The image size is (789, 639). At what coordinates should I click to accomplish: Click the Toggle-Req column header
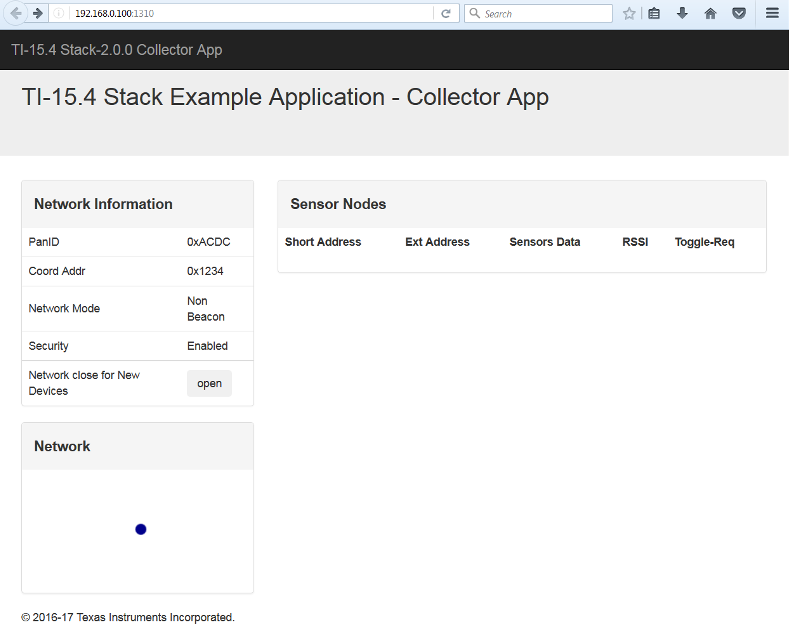point(704,242)
